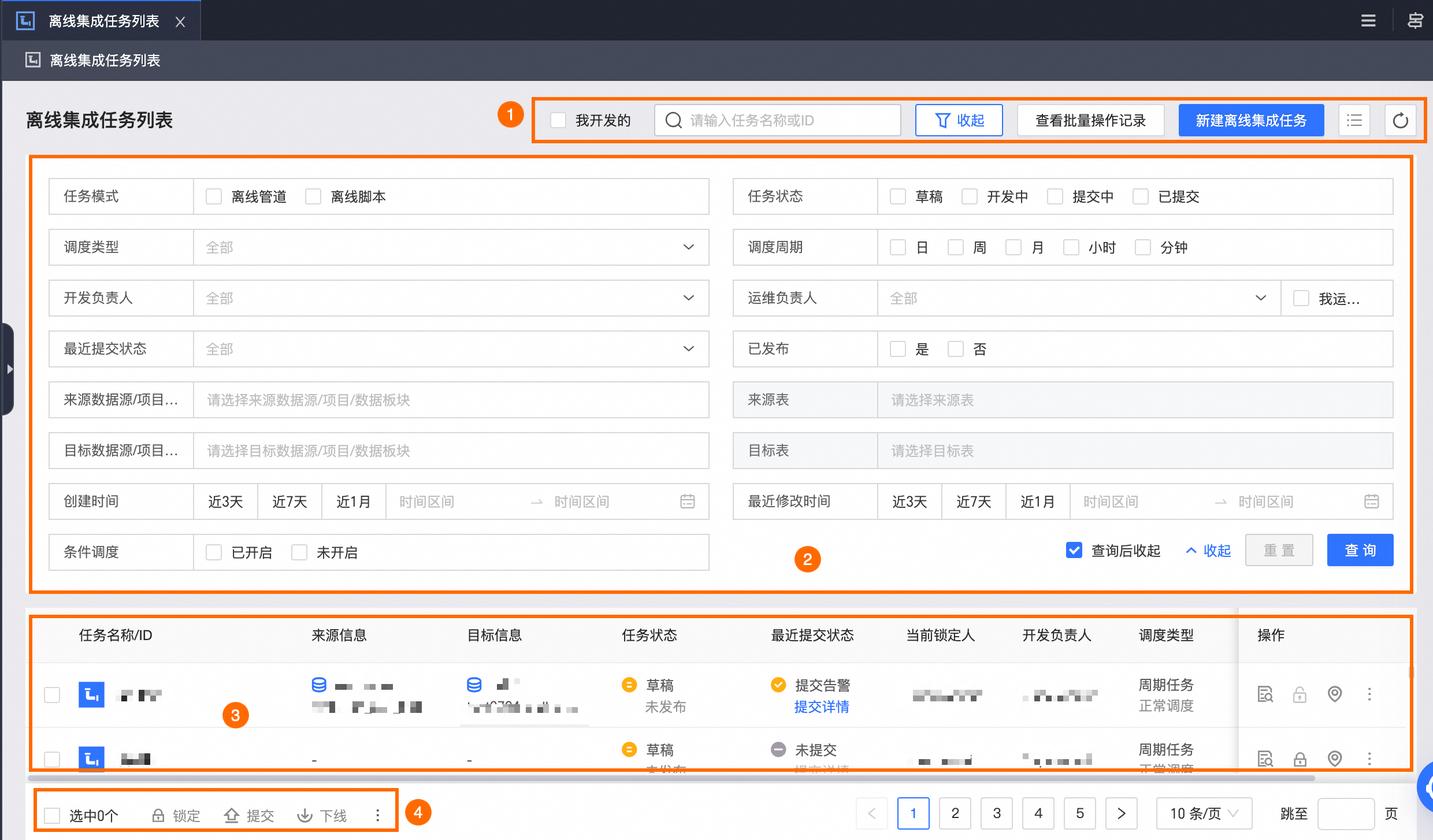Click the 收起 filter button with funnel icon
This screenshot has width=1433, height=840.
click(959, 120)
